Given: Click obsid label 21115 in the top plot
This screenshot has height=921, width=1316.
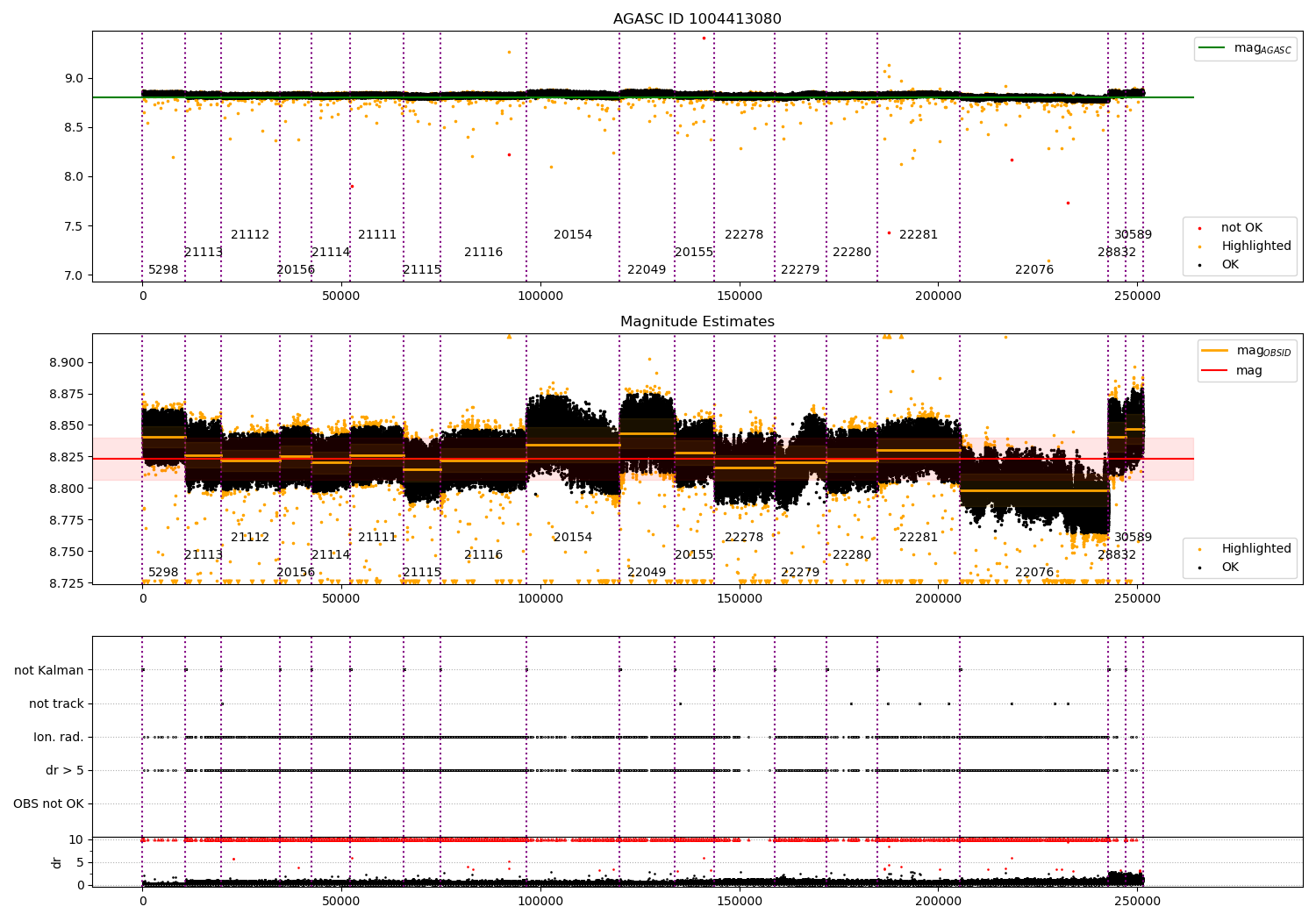Looking at the screenshot, I should pos(422,270).
